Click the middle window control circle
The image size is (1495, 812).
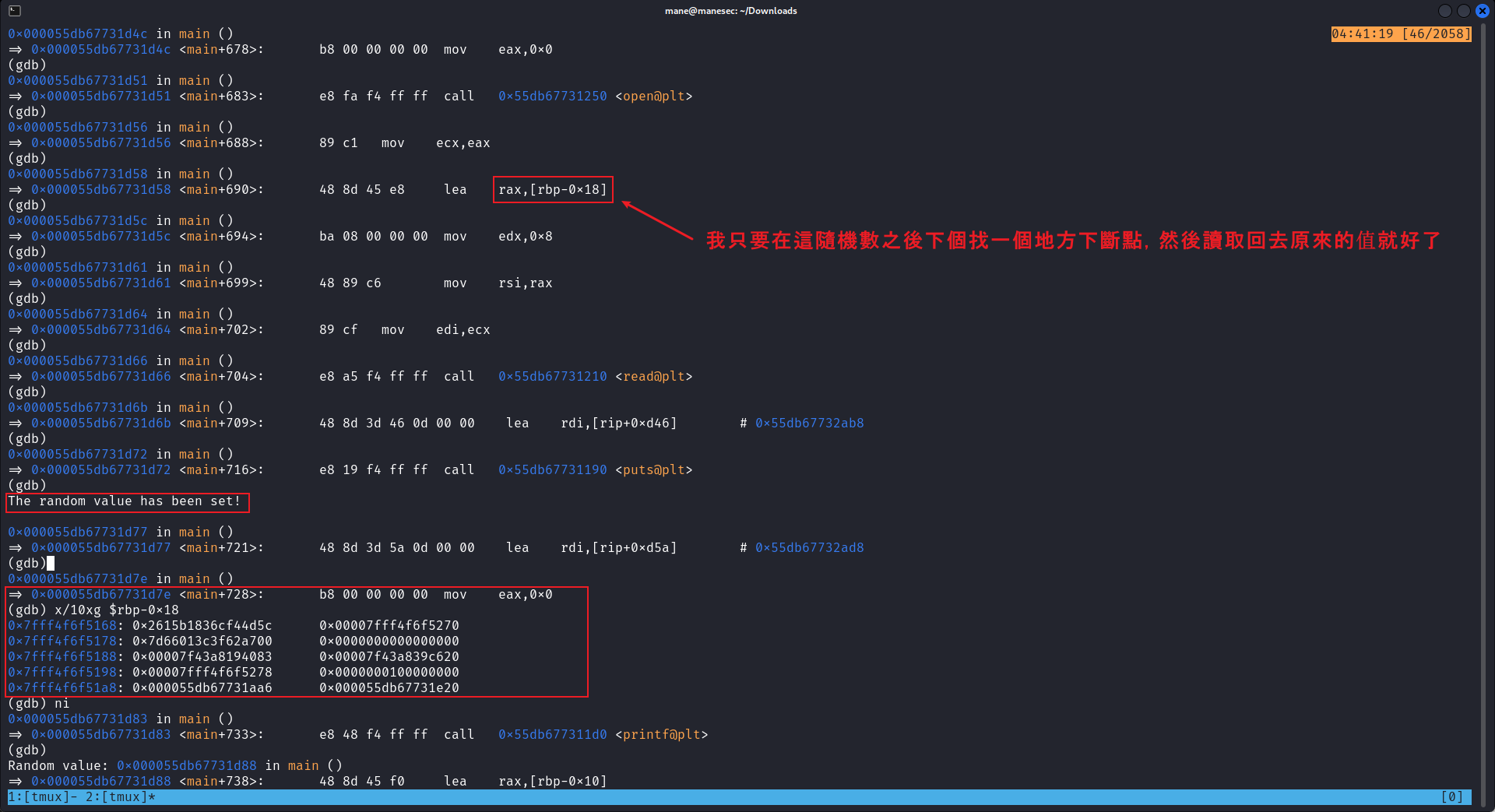coord(1465,11)
